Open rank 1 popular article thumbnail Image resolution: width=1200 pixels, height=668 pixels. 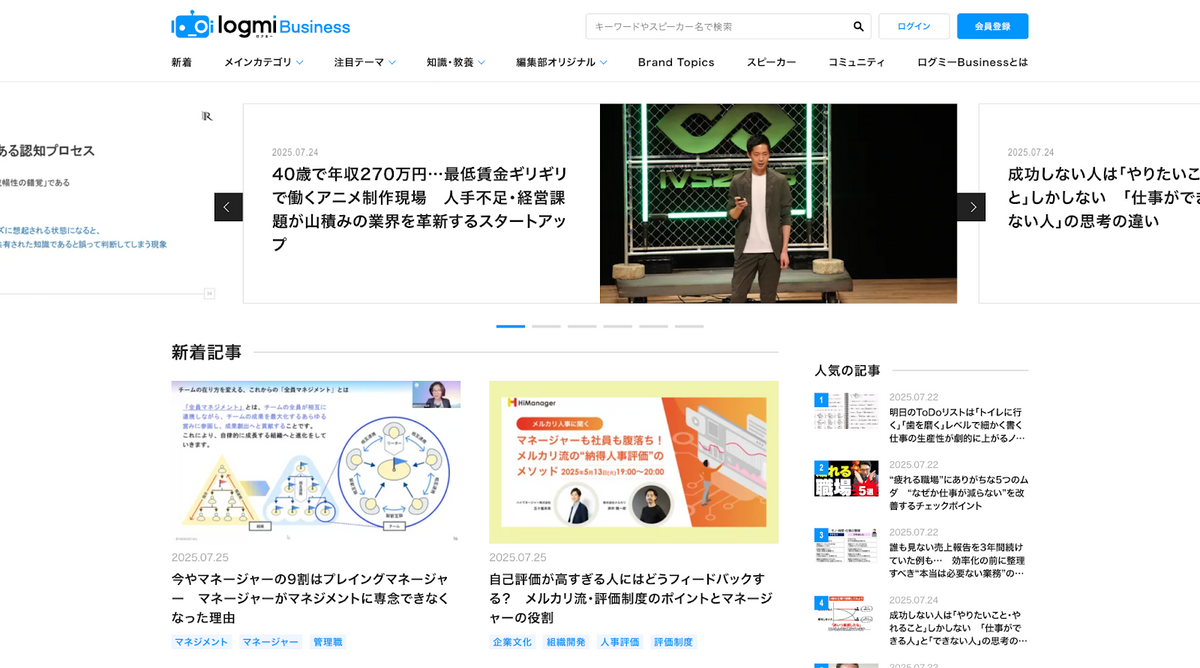pos(846,412)
